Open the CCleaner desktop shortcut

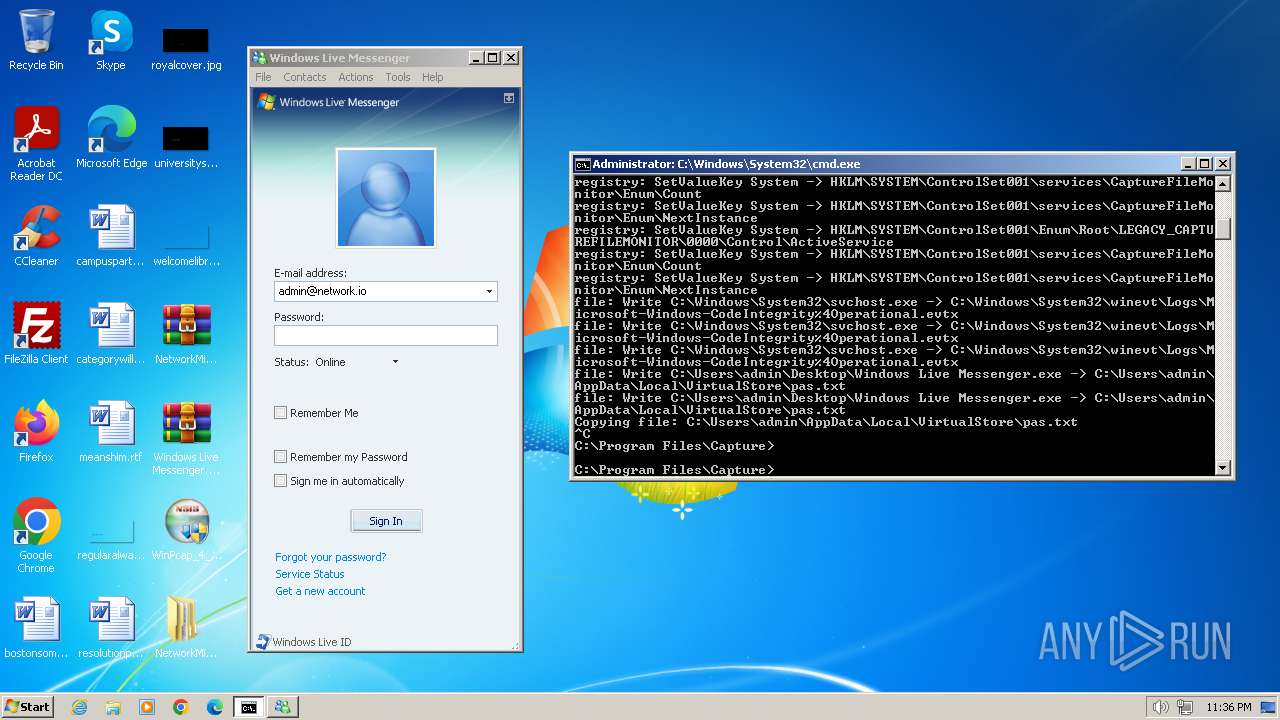click(36, 236)
